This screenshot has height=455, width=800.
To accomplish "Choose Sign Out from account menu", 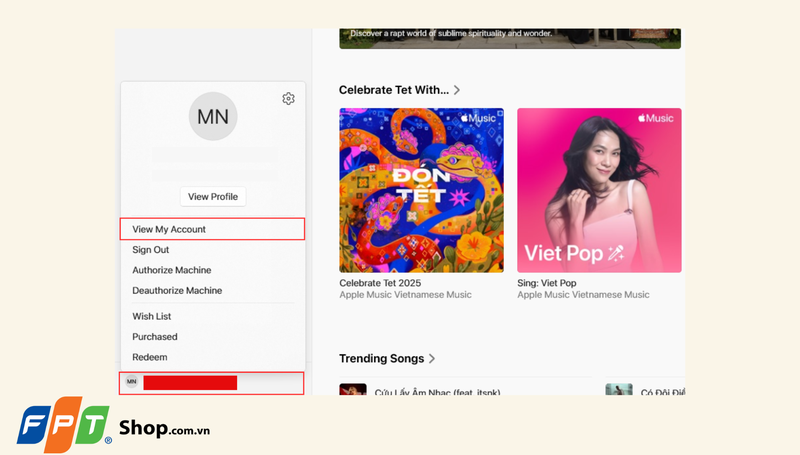I will (x=151, y=249).
